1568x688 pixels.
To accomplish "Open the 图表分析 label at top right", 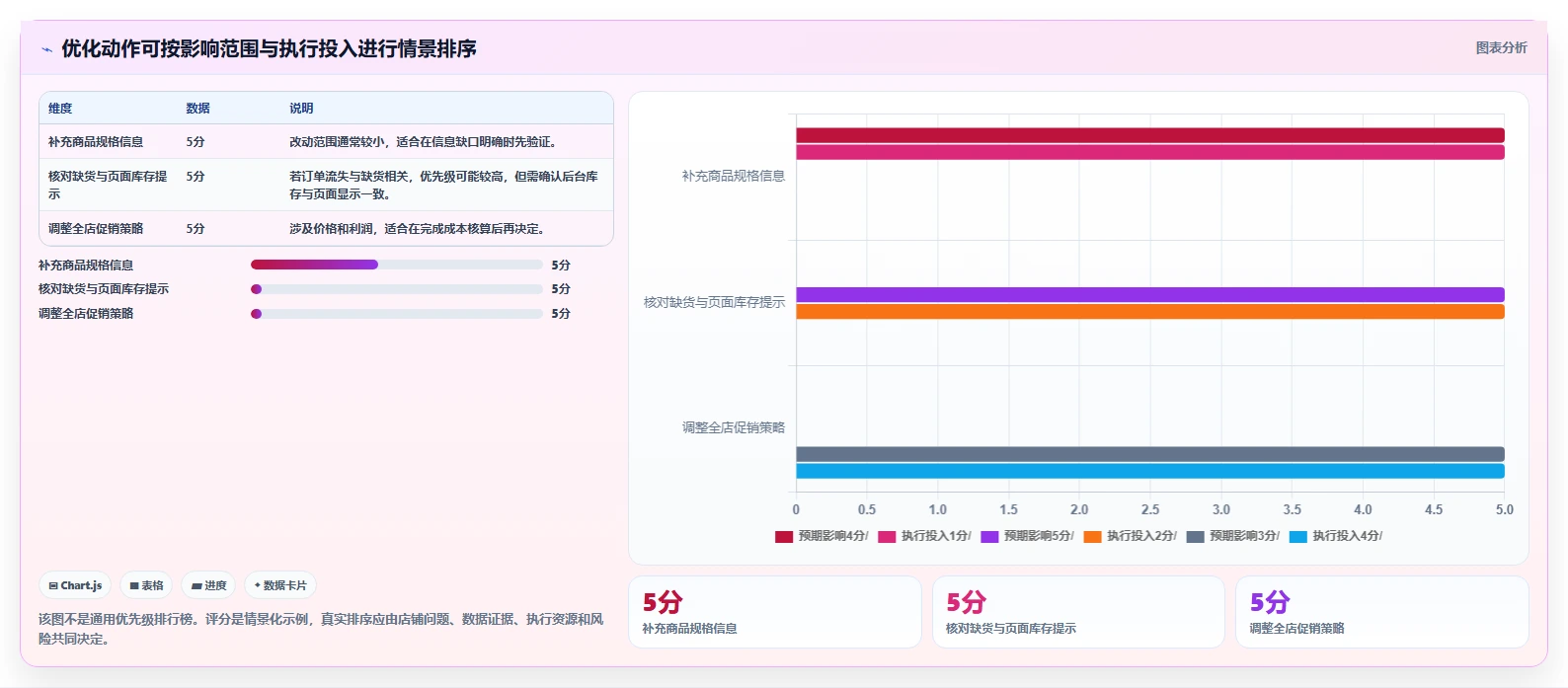I will pos(1501,47).
